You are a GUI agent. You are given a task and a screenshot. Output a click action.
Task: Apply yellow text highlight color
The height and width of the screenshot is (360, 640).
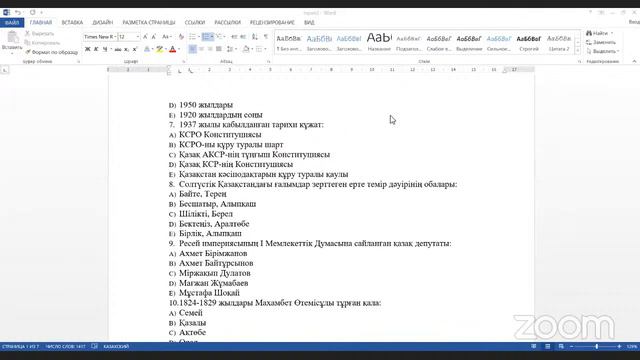160,49
